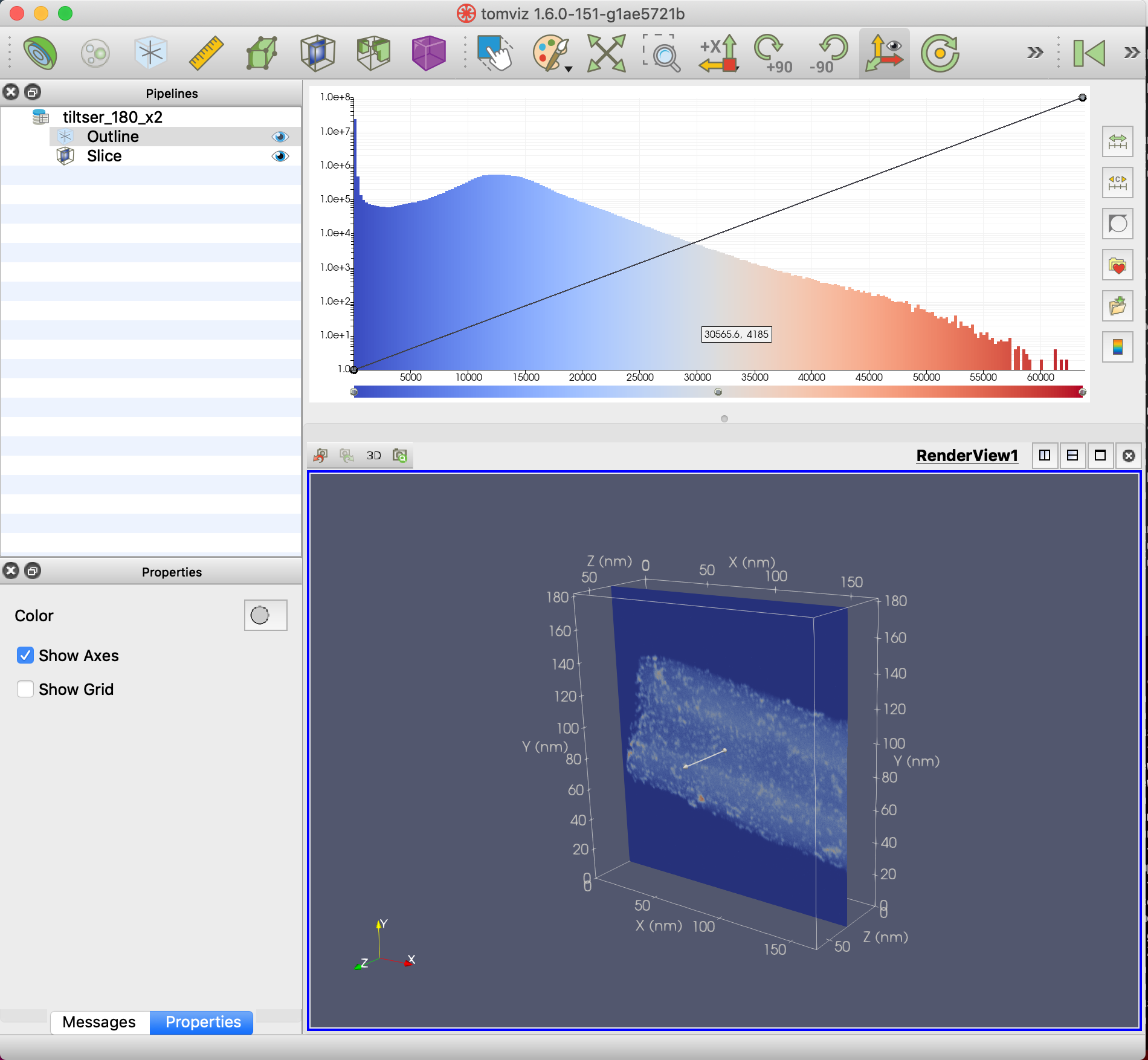Close the RenderView1 pane
1148x1060 pixels.
tap(1128, 456)
